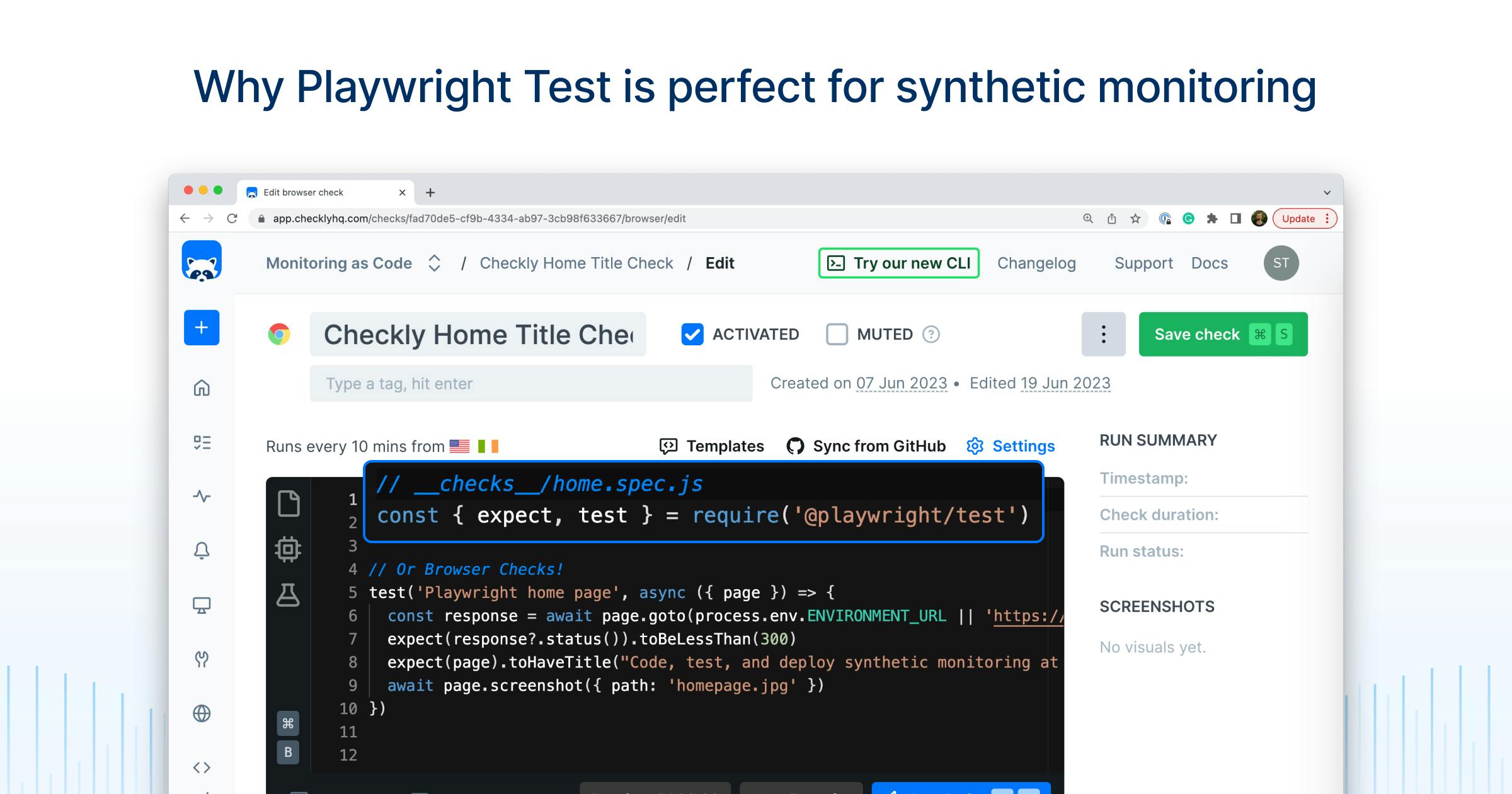
Task: Open environment variables via the chip icon
Action: pos(288,548)
